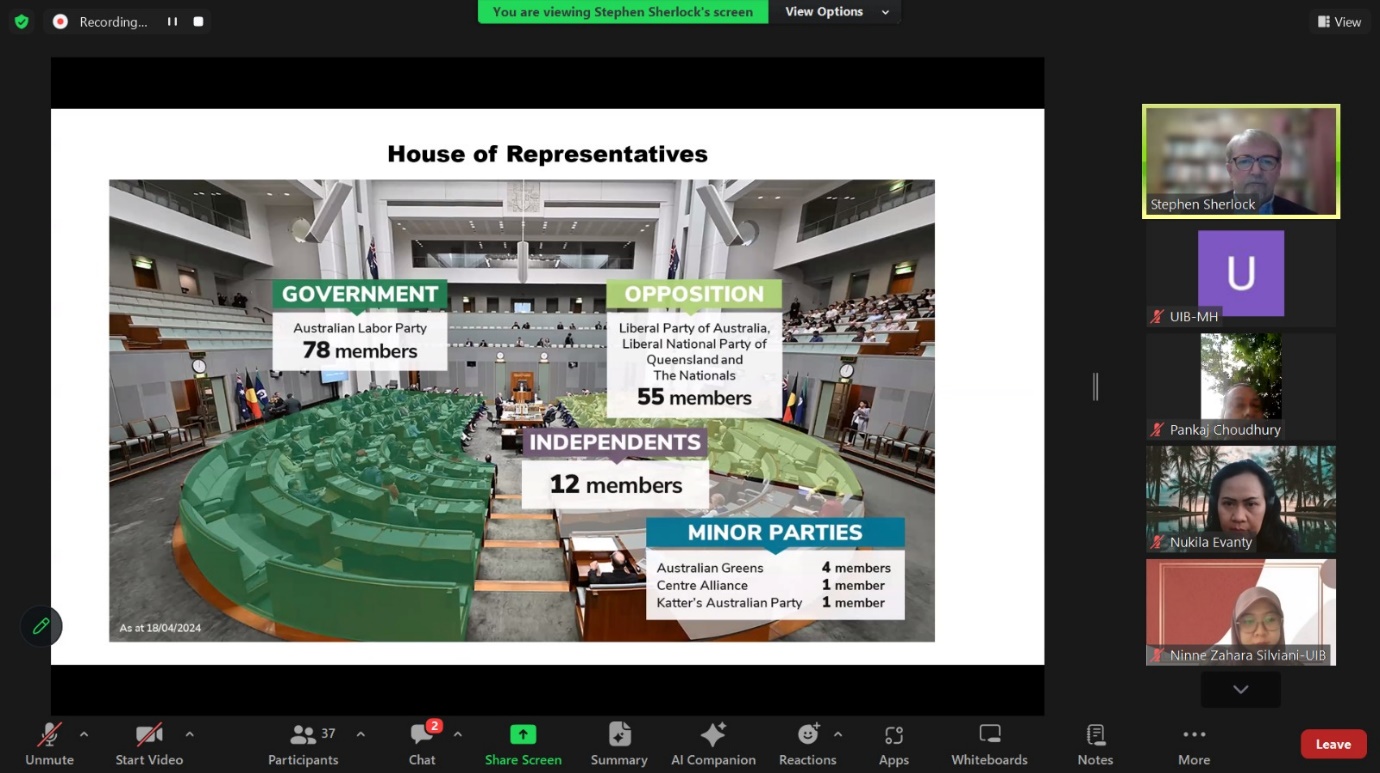Open the View Options dropdown
The height and width of the screenshot is (773, 1380).
tap(836, 12)
